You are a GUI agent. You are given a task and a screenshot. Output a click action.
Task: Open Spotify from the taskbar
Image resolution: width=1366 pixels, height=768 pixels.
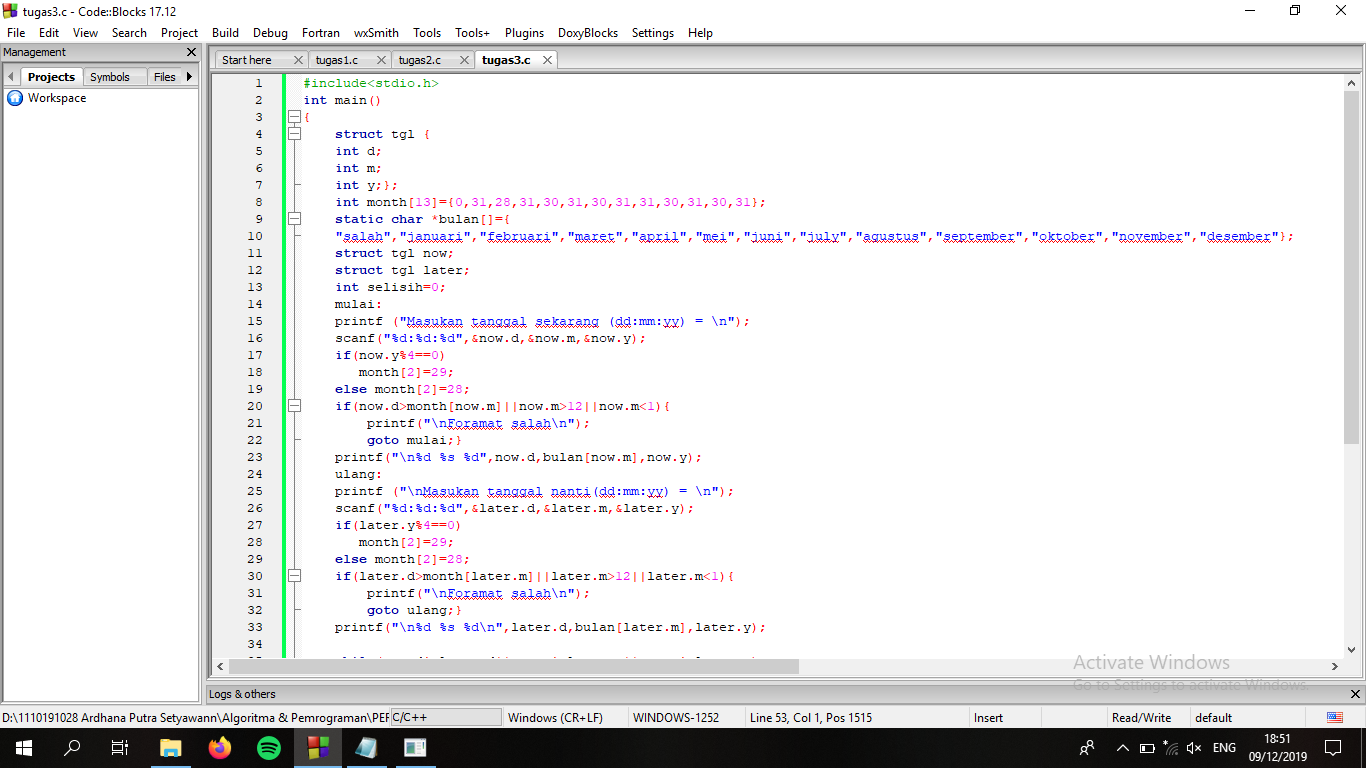coord(269,748)
